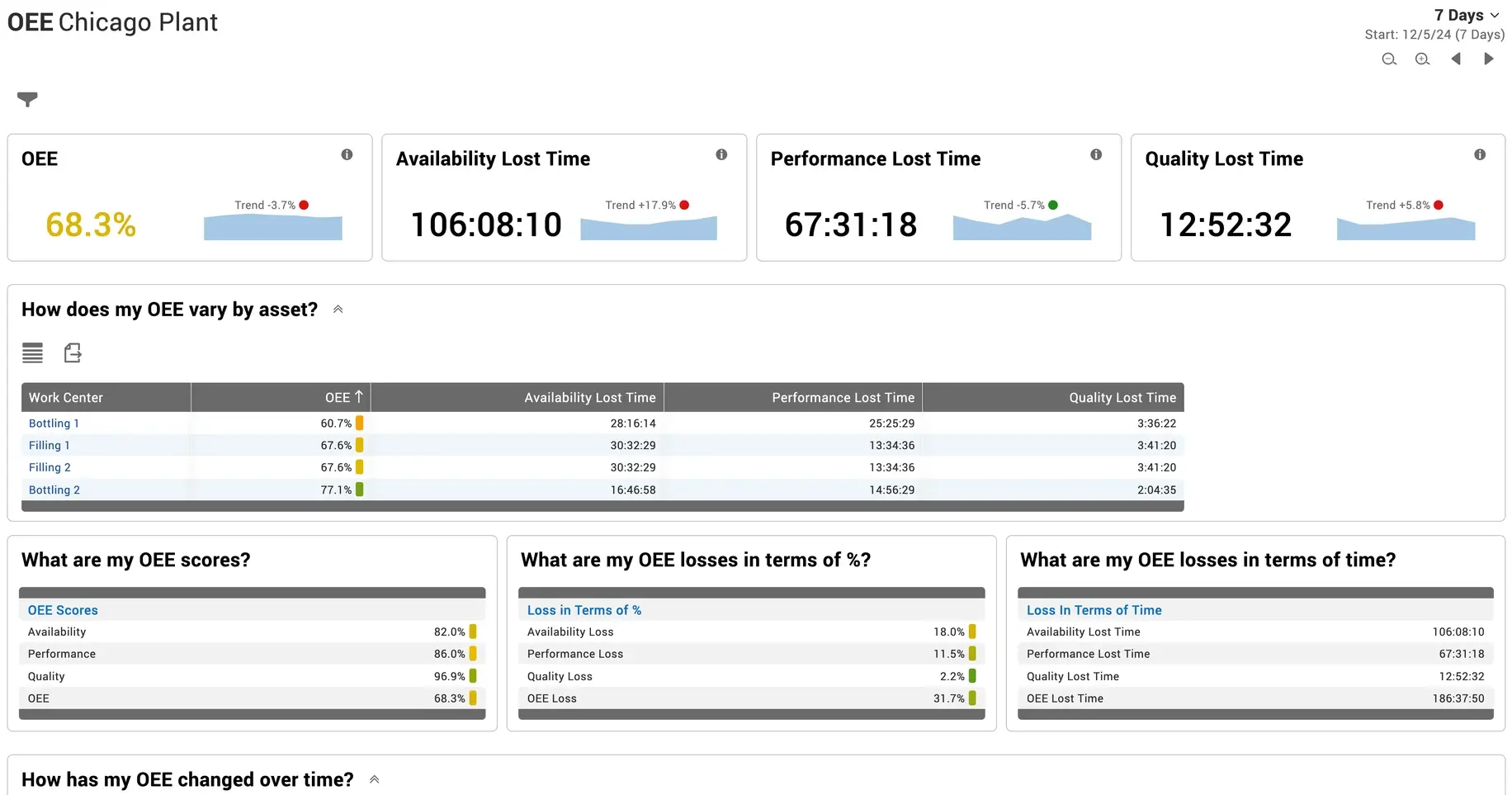The width and height of the screenshot is (1512, 795).
Task: Select the Availability 82.0% score row
Action: click(x=252, y=632)
